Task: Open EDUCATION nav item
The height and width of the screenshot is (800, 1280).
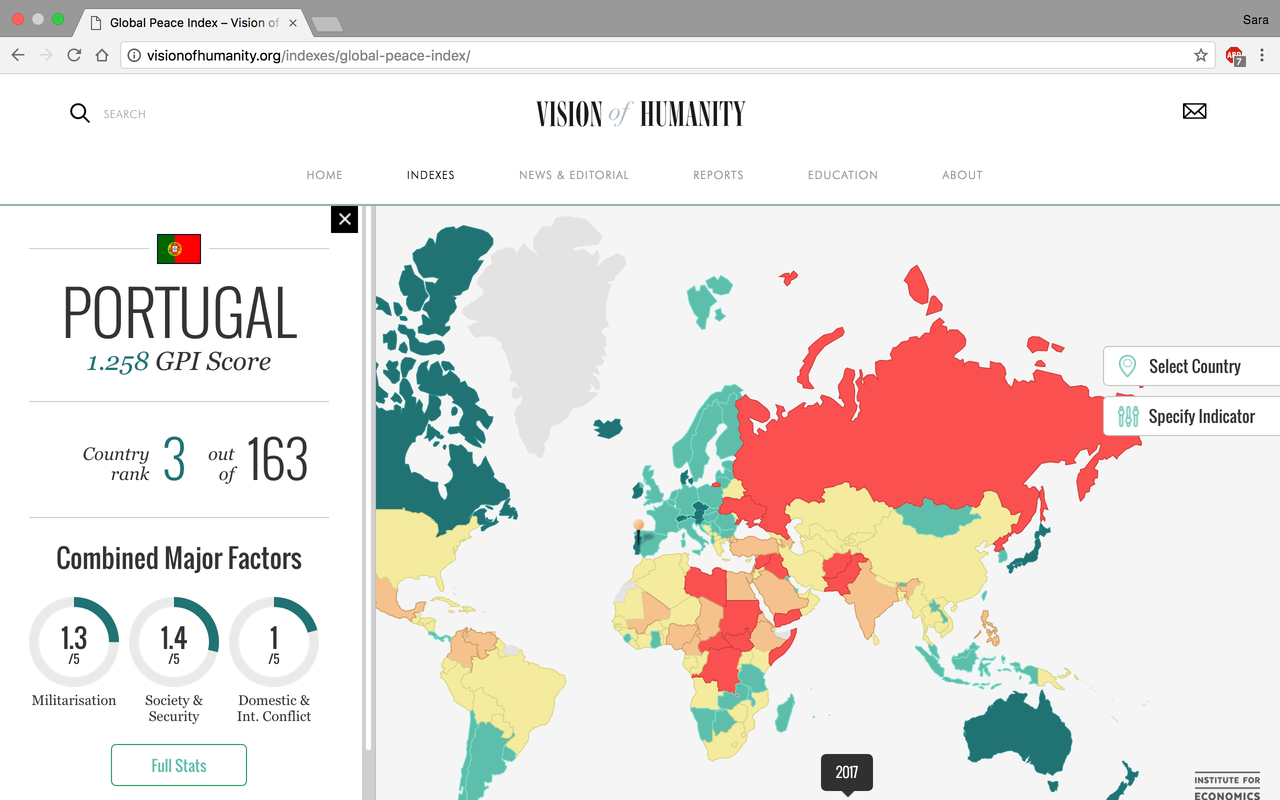Action: point(843,175)
